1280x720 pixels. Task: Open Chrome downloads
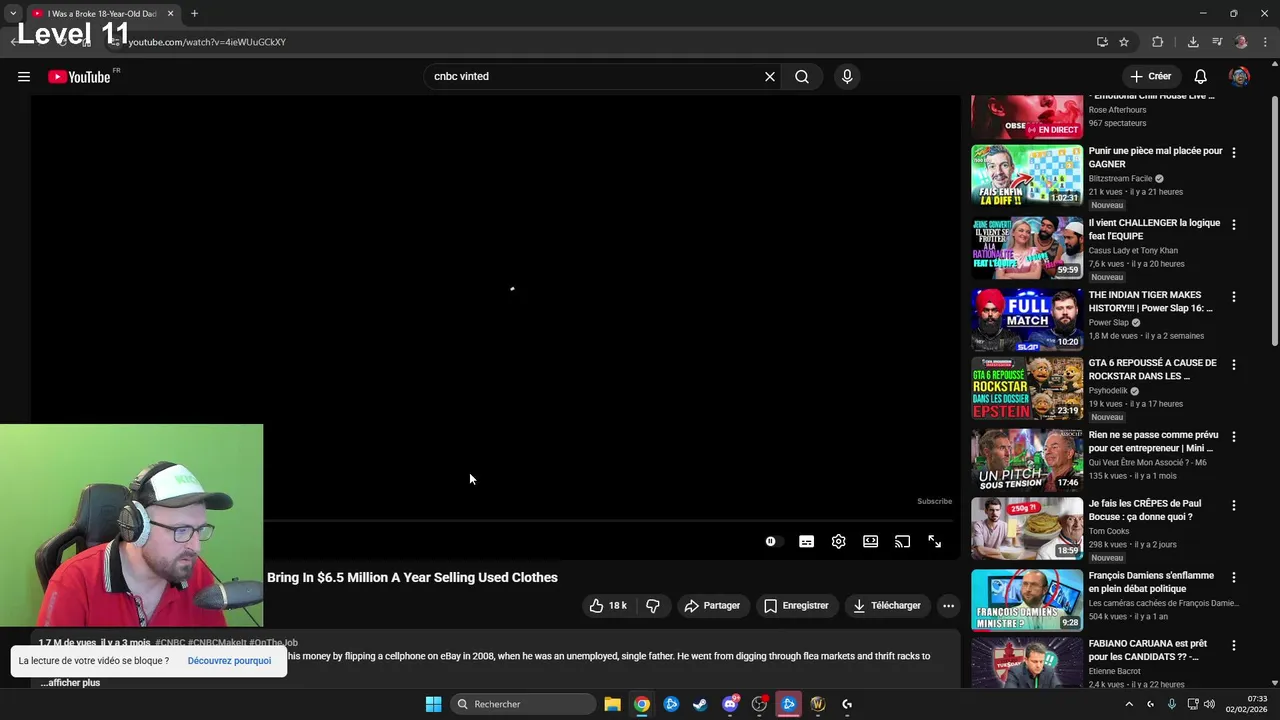point(1193,42)
